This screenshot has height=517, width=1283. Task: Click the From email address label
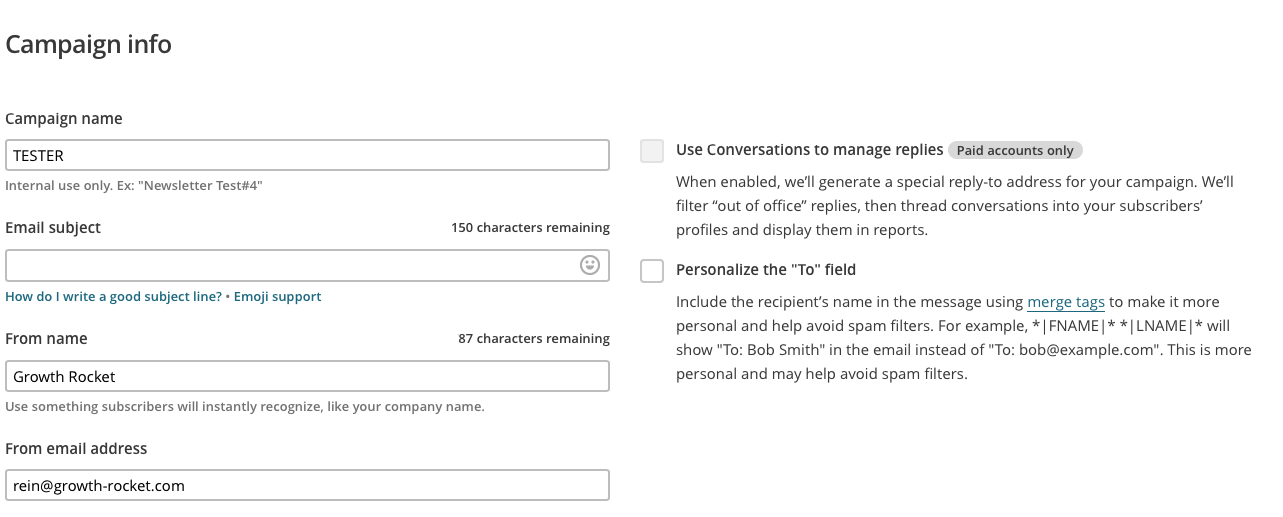(x=76, y=449)
